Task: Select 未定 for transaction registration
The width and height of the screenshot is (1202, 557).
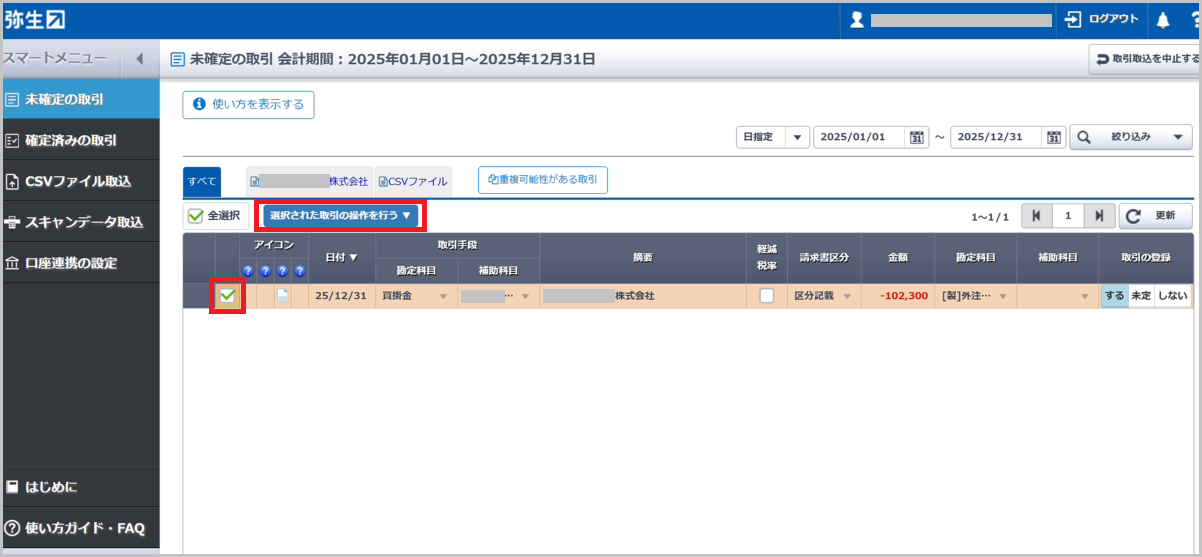Action: tap(1140, 296)
